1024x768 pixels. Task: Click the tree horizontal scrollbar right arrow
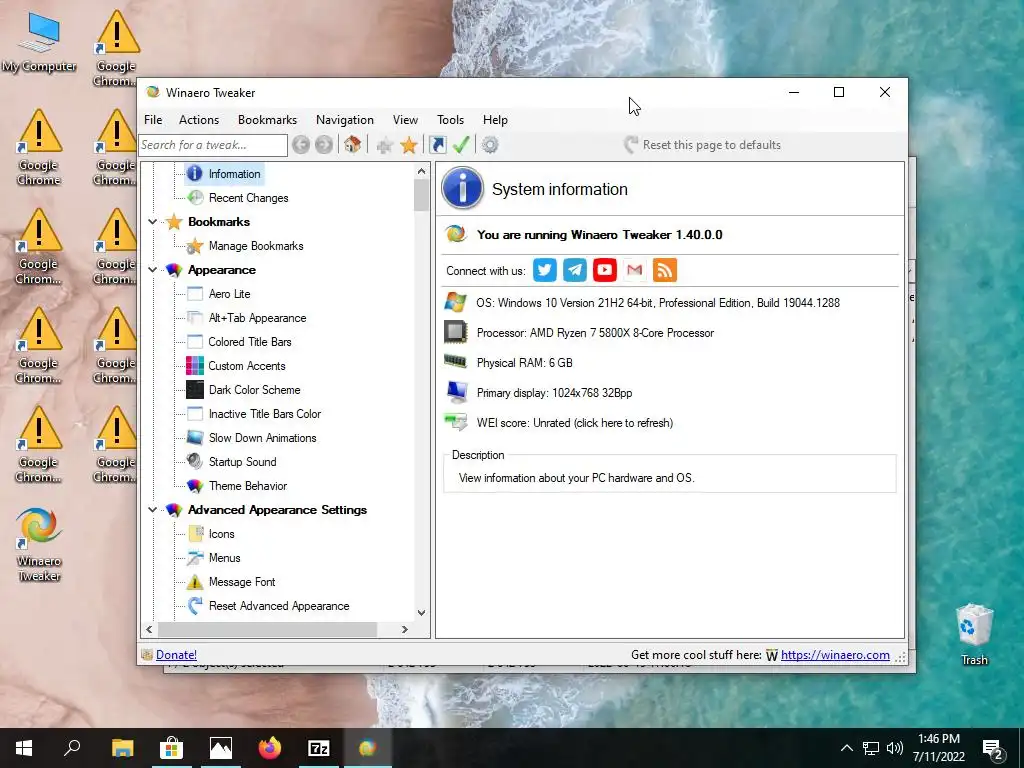[405, 630]
